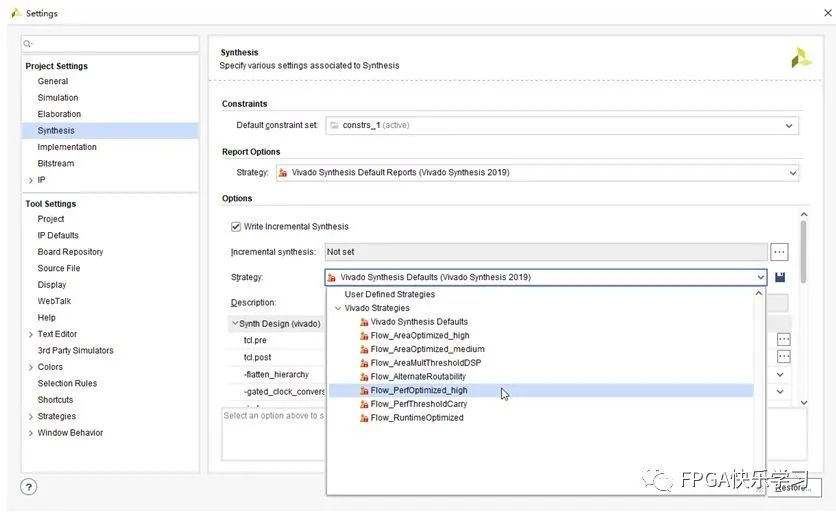Collapse the Vivado Strategies tree group
The width and height of the screenshot is (836, 515).
point(338,308)
